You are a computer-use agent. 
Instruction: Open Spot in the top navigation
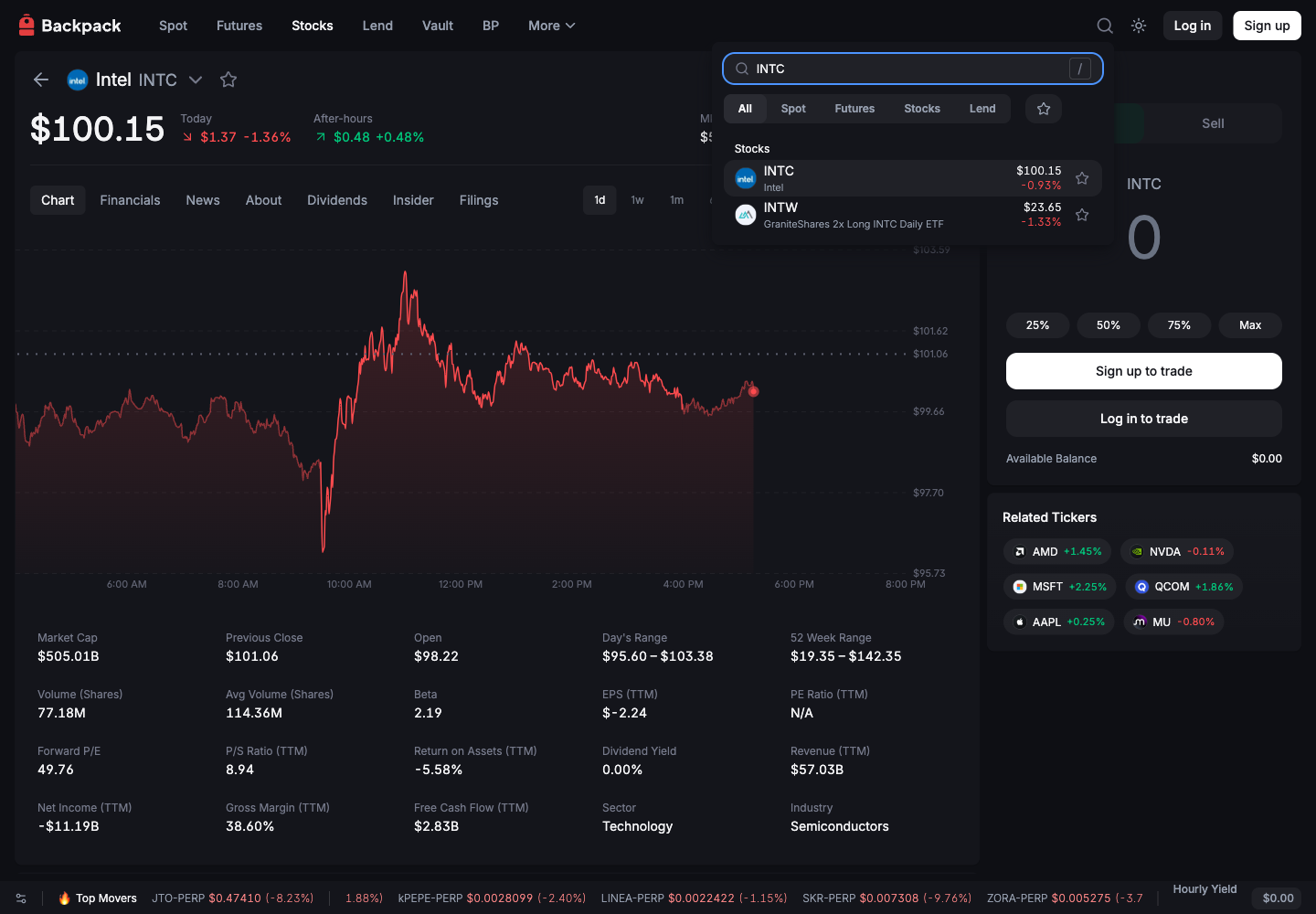[x=173, y=26]
